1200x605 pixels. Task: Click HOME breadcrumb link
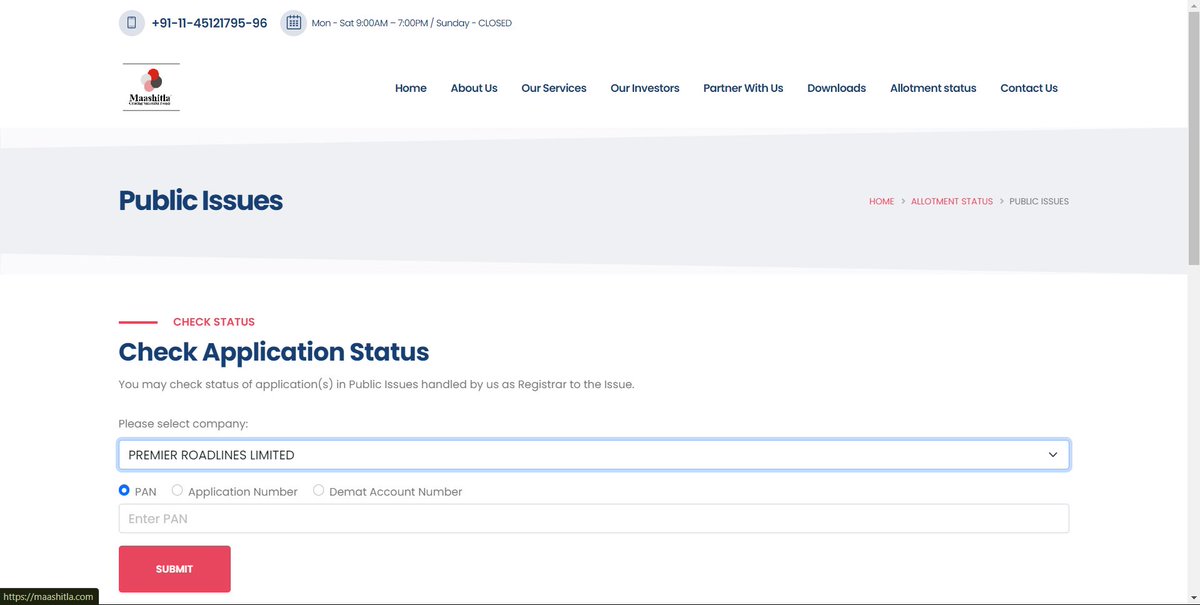881,201
